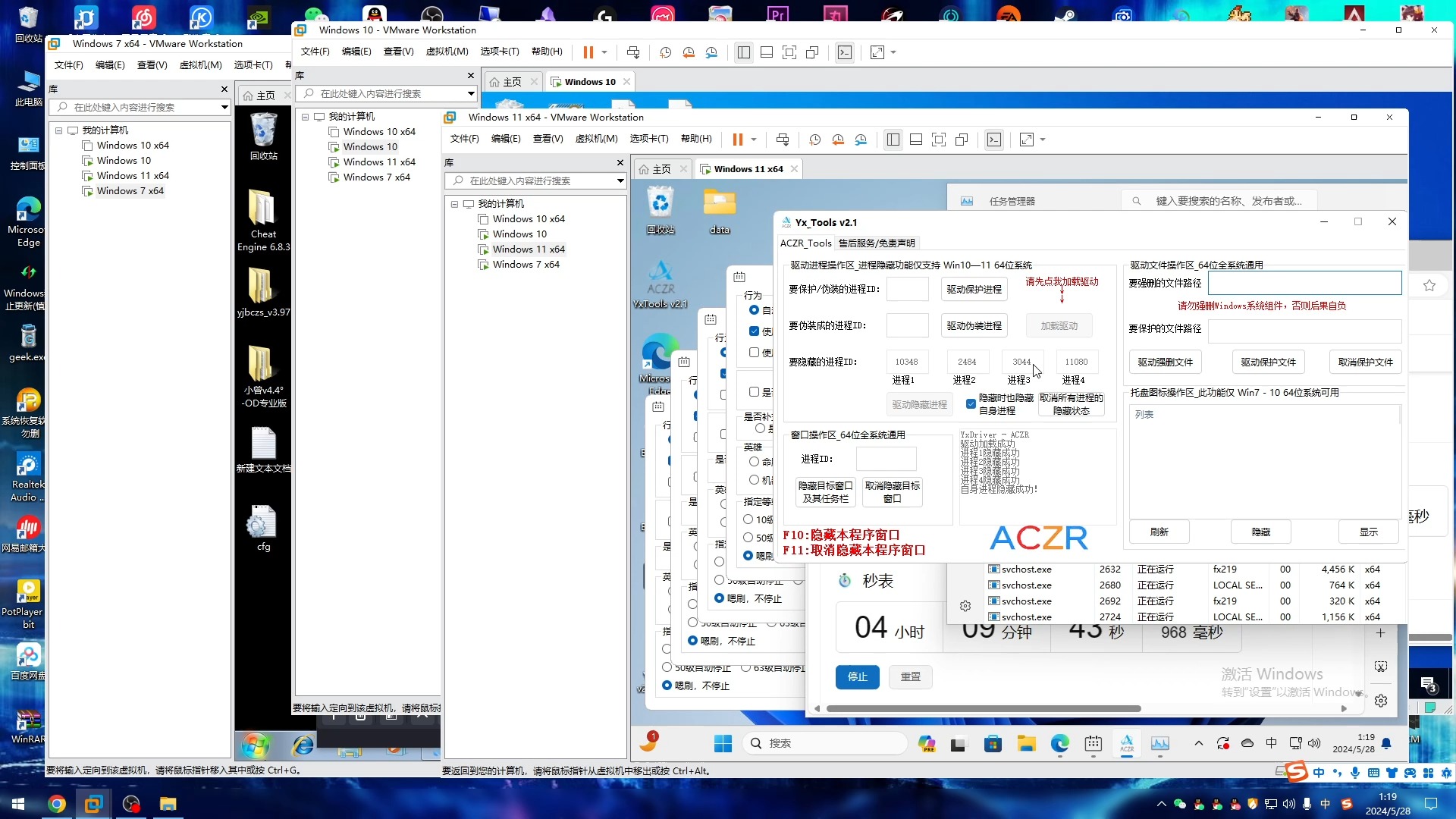Open library search dropdown in Windows 7 window
This screenshot has width=1456, height=819.
pos(224,108)
